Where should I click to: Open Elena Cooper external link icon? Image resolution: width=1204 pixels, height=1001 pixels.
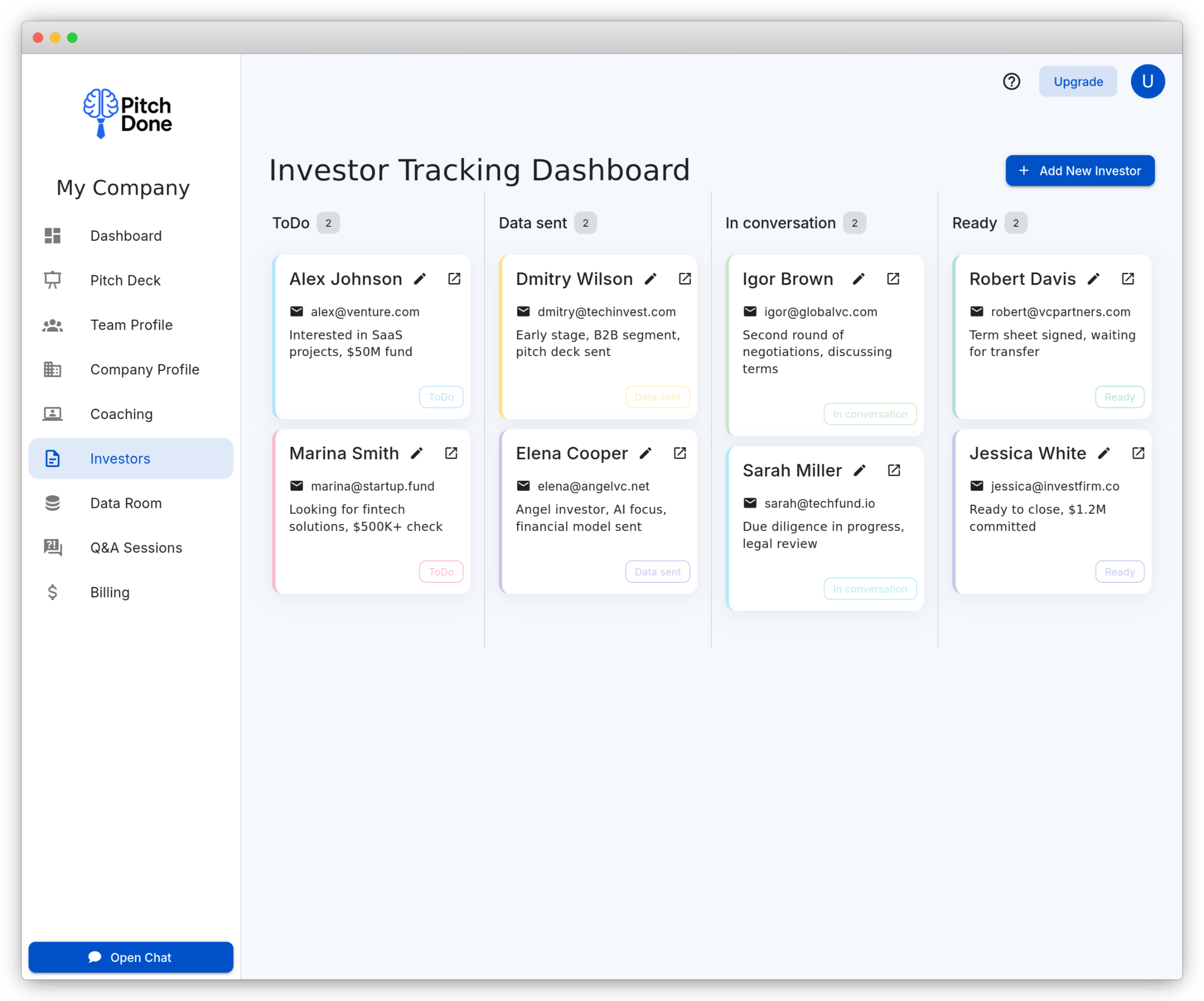pos(680,453)
